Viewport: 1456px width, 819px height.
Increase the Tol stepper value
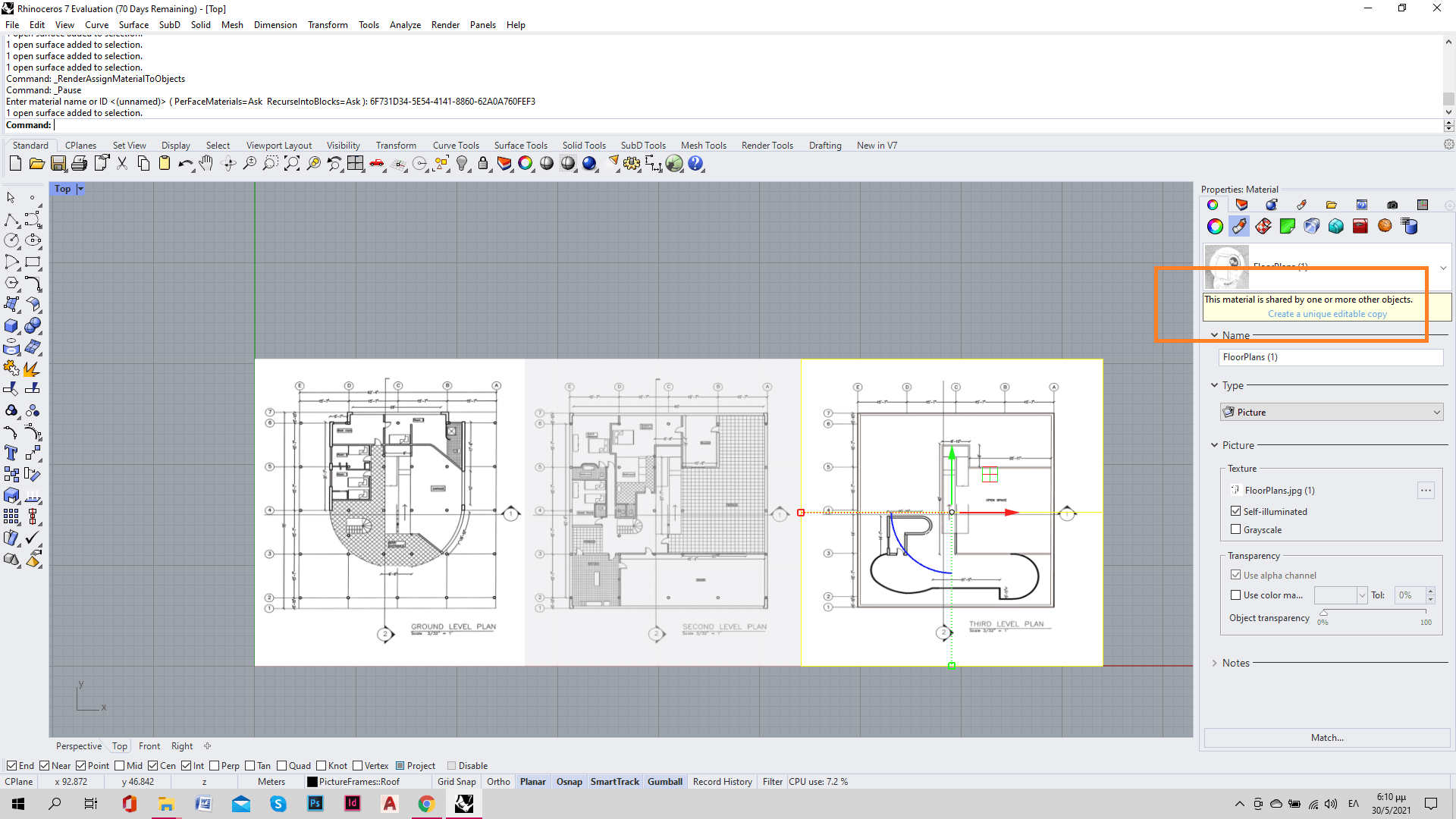click(1431, 591)
